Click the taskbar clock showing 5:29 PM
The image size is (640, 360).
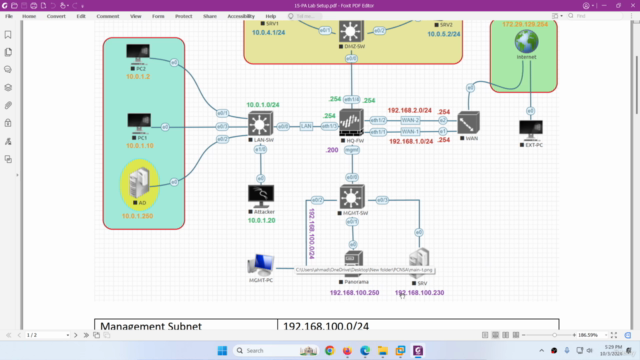click(x=611, y=350)
